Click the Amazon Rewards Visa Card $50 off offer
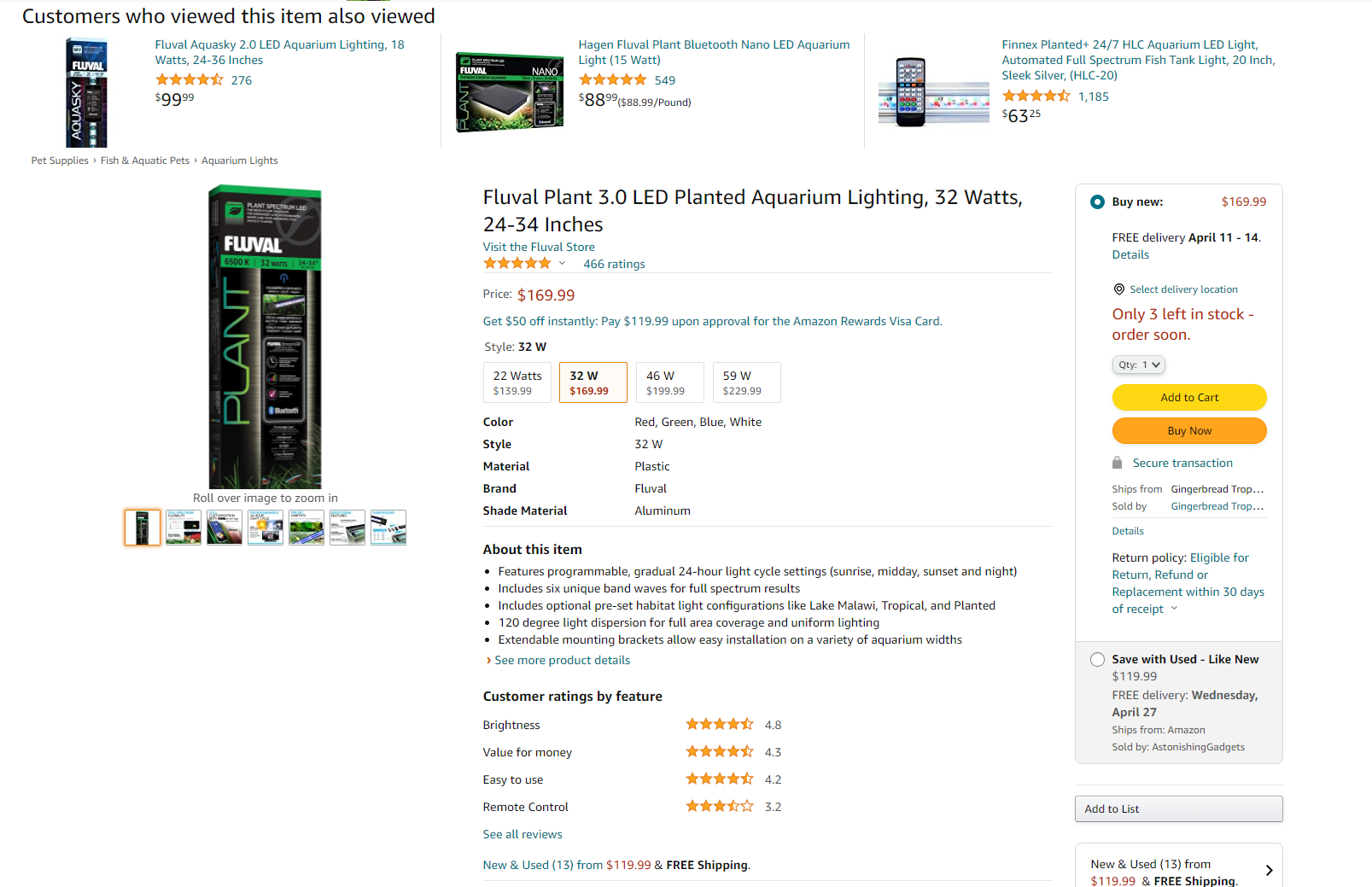The image size is (1372, 887). [713, 322]
